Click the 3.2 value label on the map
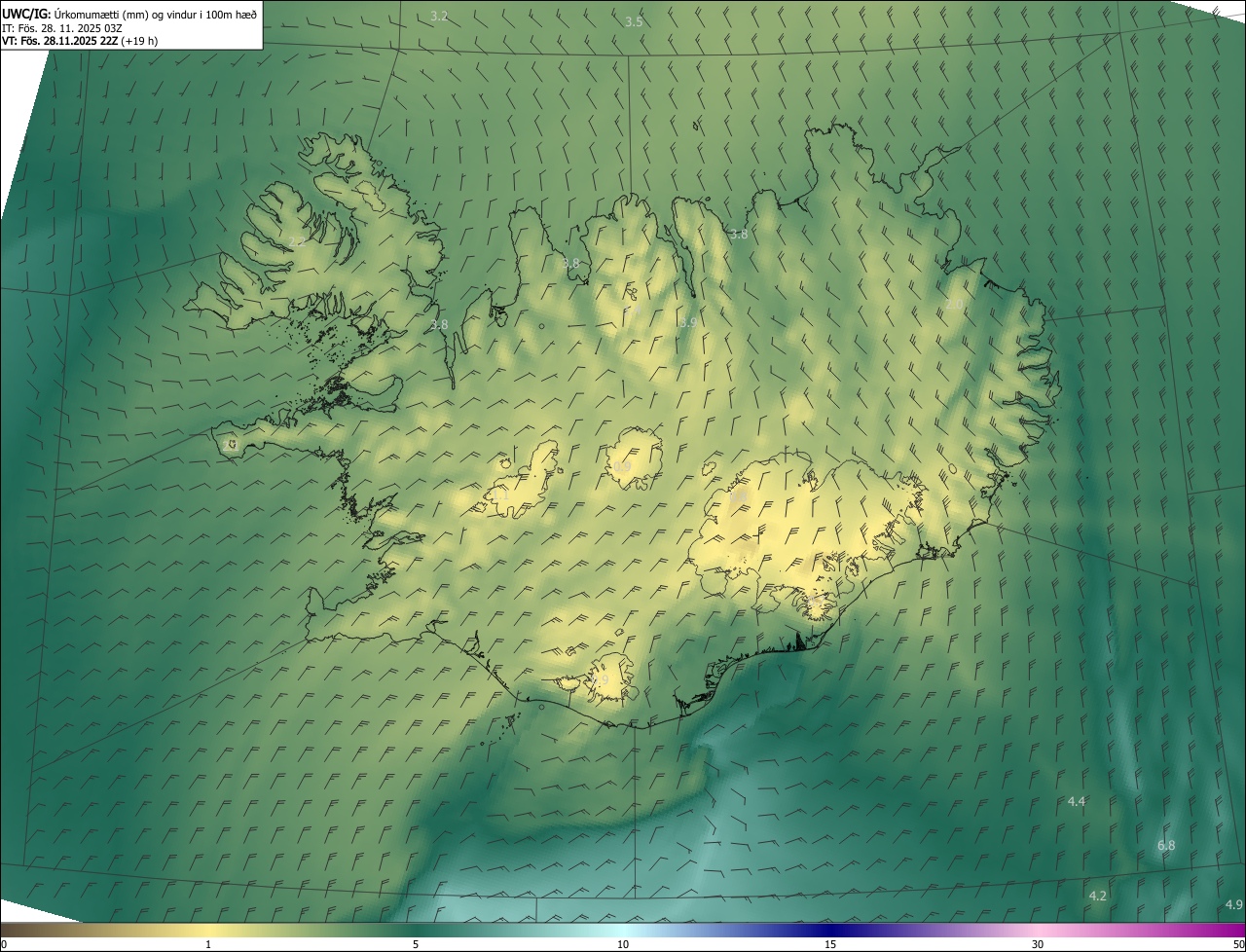This screenshot has width=1246, height=952. (x=439, y=17)
